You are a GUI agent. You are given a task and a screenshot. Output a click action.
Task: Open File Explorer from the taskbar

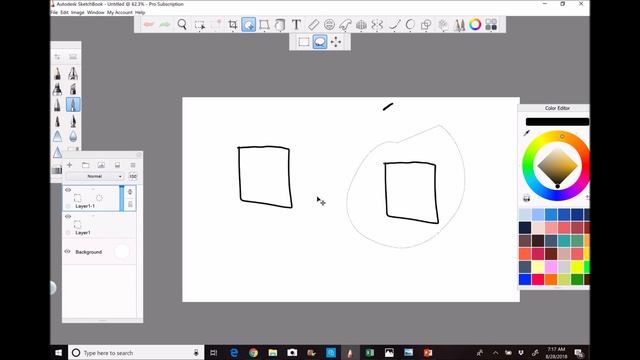(273, 353)
